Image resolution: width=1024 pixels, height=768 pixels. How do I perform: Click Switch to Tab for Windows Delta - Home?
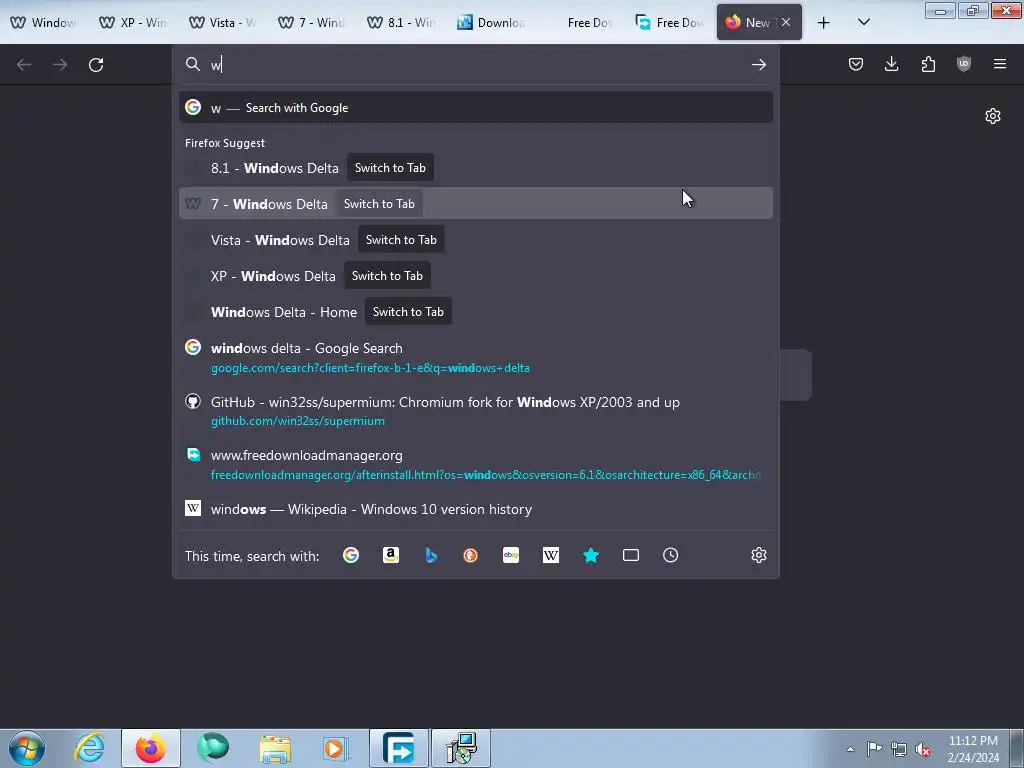pyautogui.click(x=408, y=312)
